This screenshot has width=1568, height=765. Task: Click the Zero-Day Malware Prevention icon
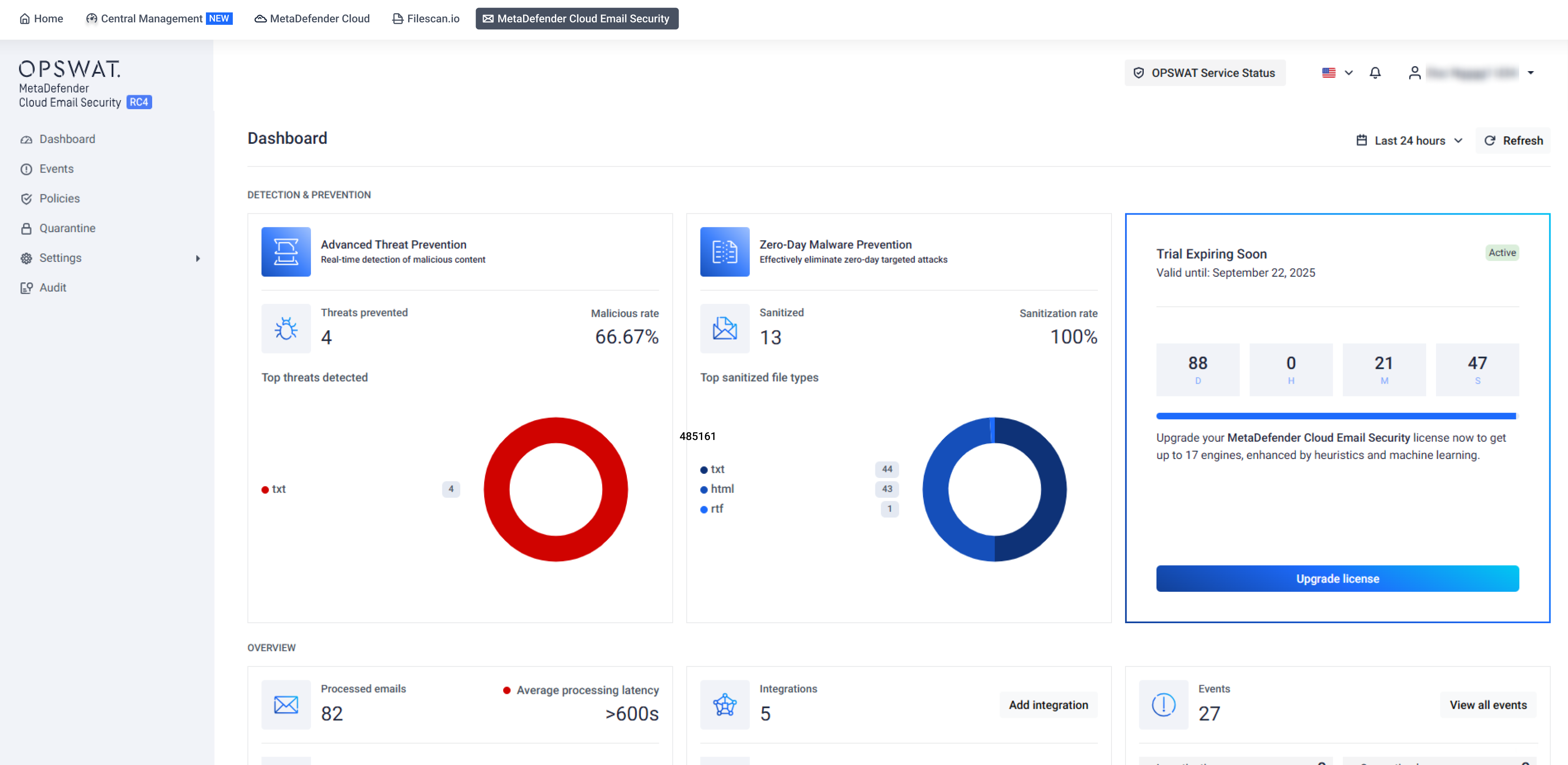(724, 251)
